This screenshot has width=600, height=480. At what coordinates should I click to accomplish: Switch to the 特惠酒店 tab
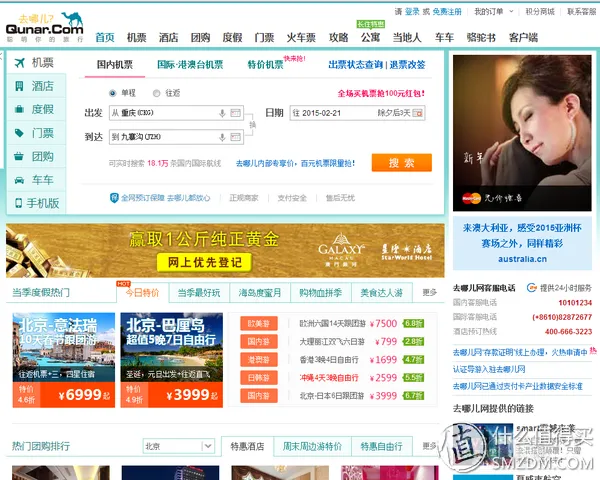pos(248,446)
